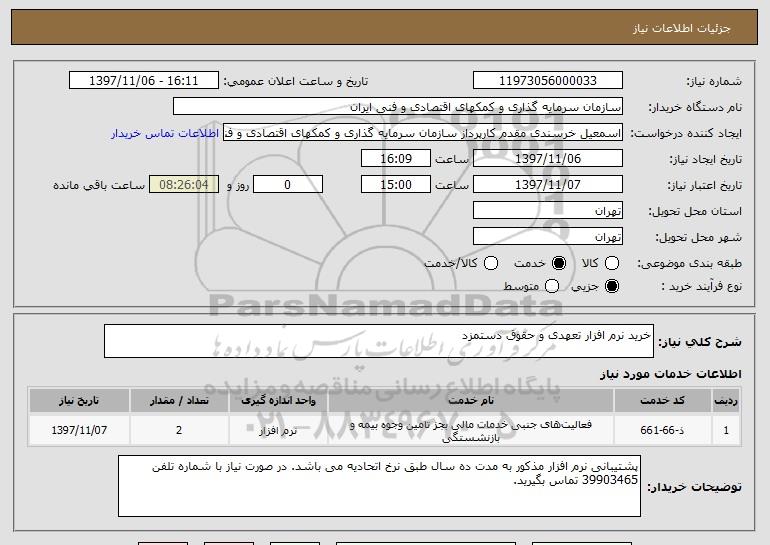
Task: Click the استان محل تحویل field
Action: click(548, 211)
